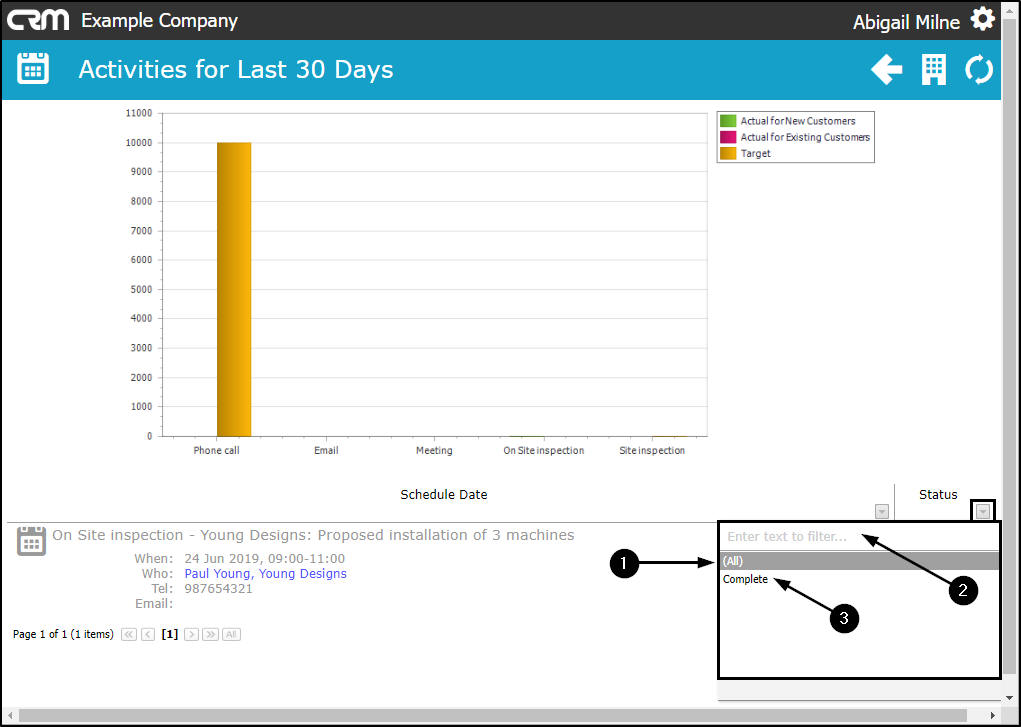This screenshot has height=727, width=1021.
Task: Go back using the left arrow icon
Action: click(887, 69)
